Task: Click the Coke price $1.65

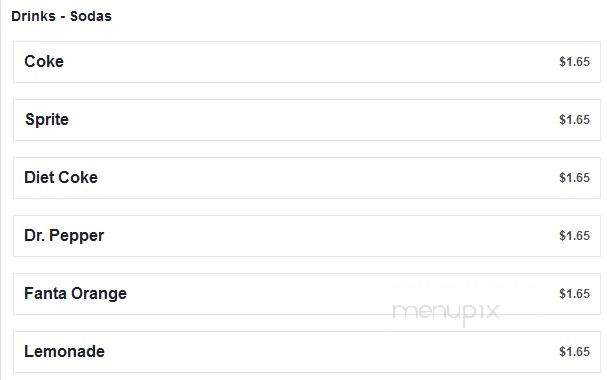Action: [574, 62]
